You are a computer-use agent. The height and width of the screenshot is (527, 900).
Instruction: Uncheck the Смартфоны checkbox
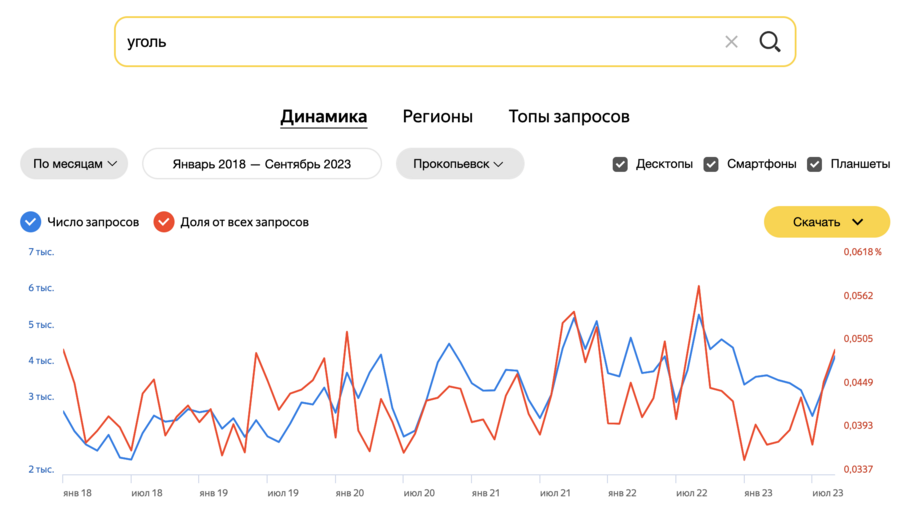coord(711,164)
